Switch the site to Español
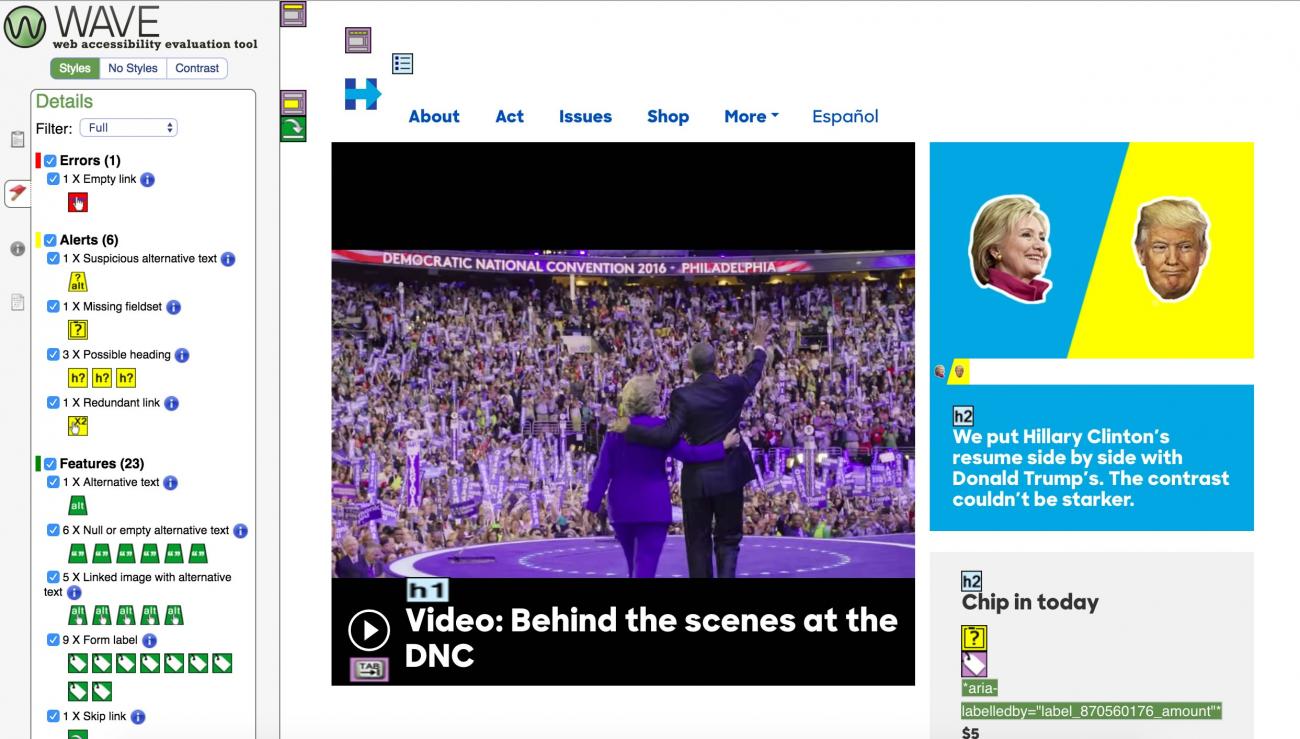 [x=845, y=116]
